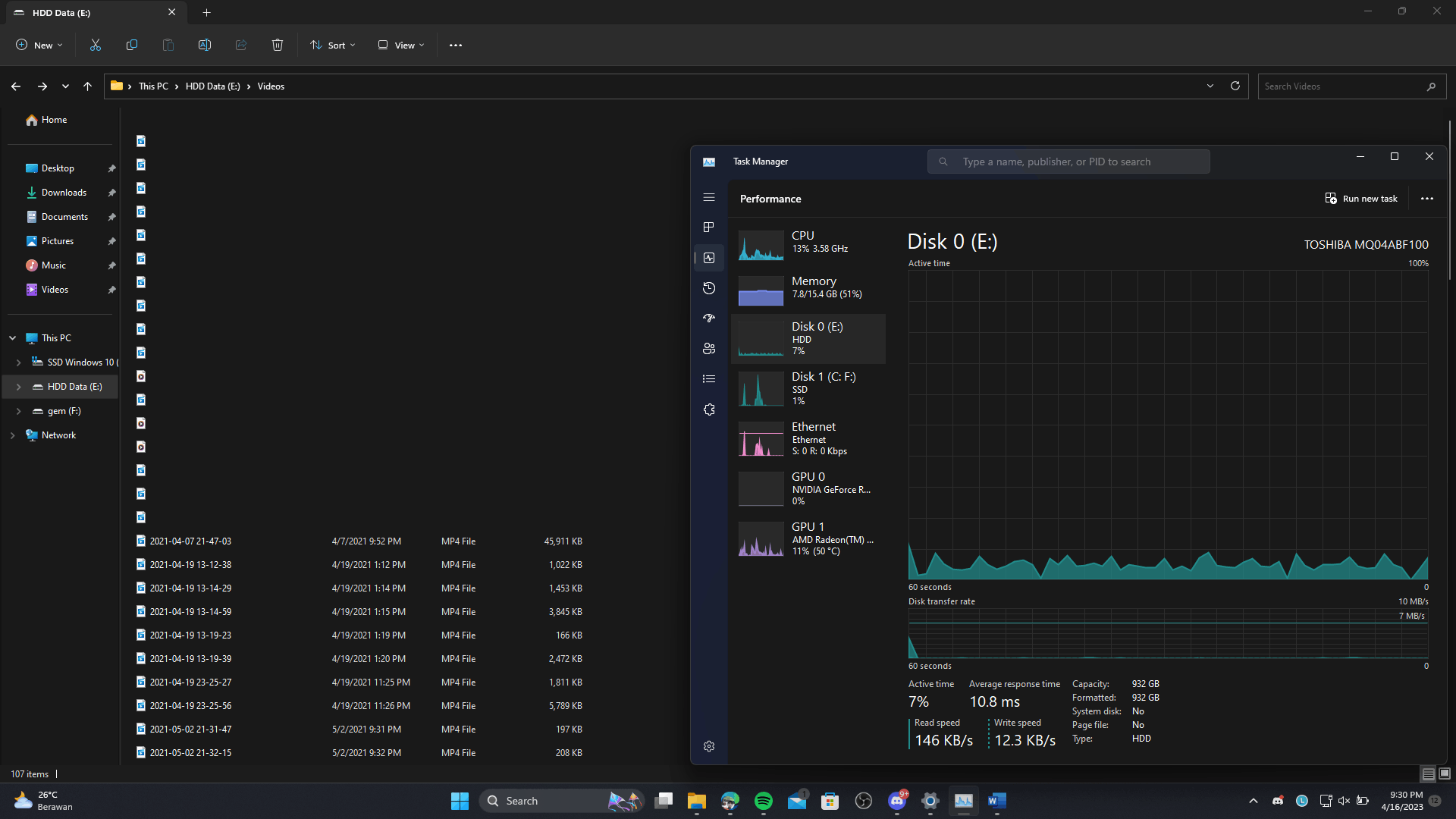Image resolution: width=1456 pixels, height=819 pixels.
Task: Open Users page in Task Manager sidebar
Action: pyautogui.click(x=709, y=349)
